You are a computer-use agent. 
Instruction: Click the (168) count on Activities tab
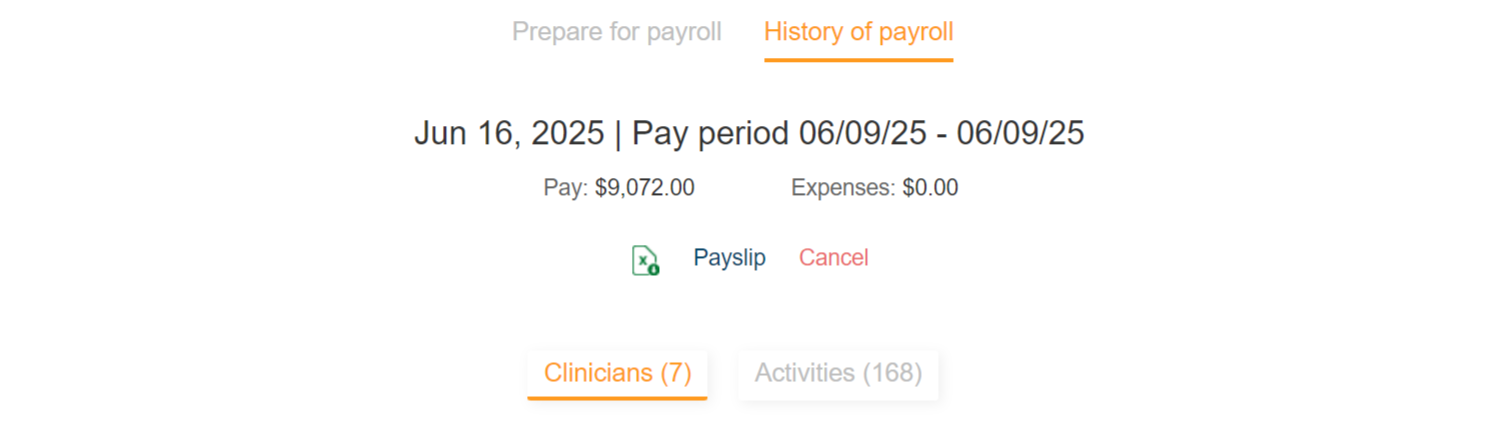click(x=891, y=373)
